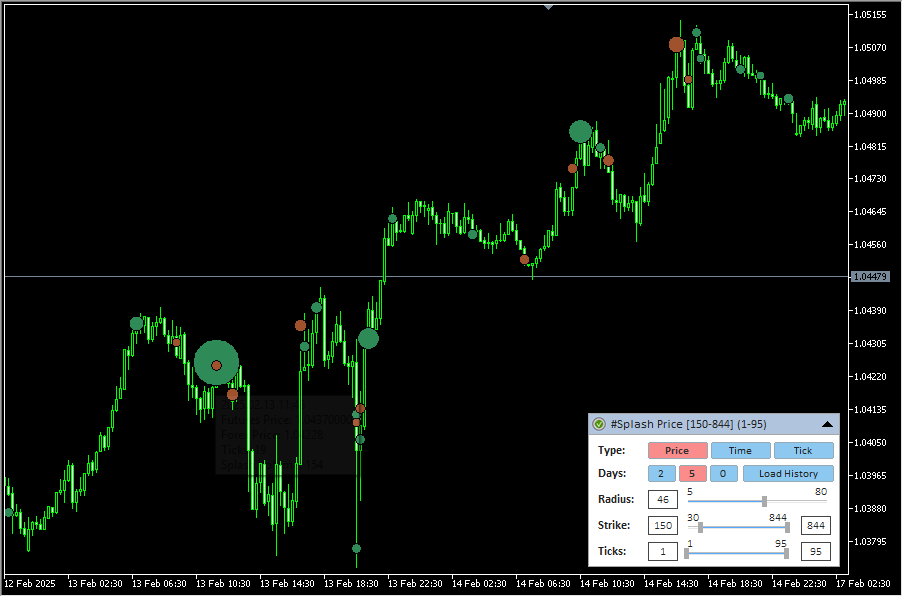
Task: Click the green checkmark icon in Splash panel header
Action: (598, 424)
